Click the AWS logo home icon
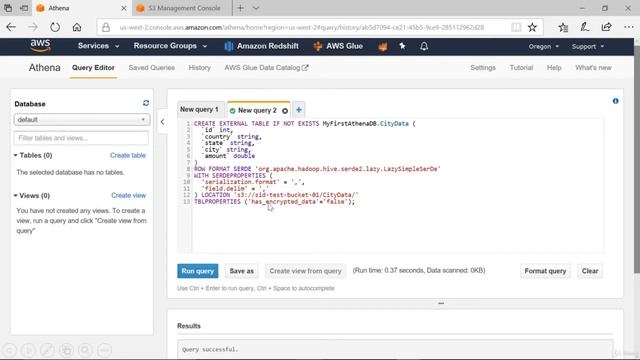This screenshot has height=360, width=640. click(40, 46)
